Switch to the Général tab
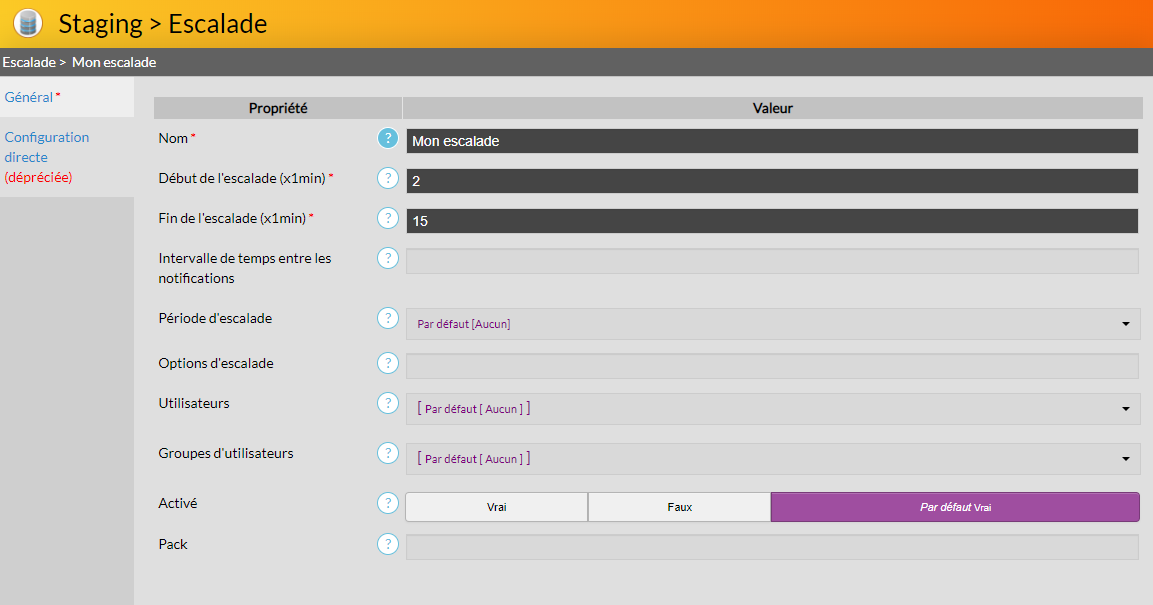The height and width of the screenshot is (605, 1153). pos(29,97)
